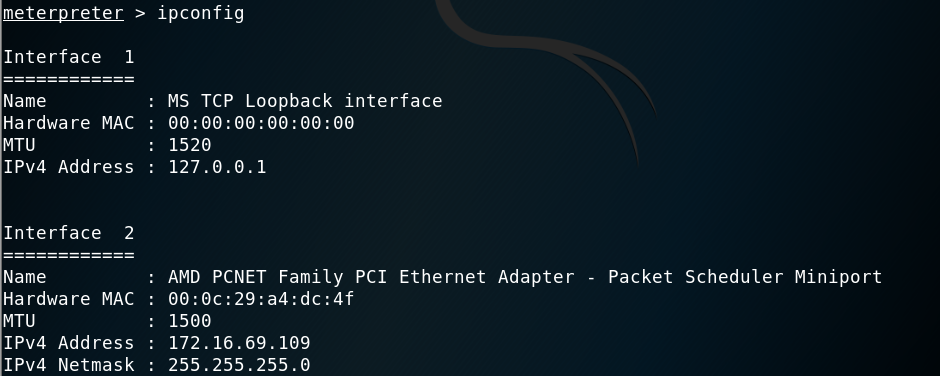Click the 127.0.0.1 IPv4 address
The height and width of the screenshot is (376, 940).
click(x=217, y=167)
